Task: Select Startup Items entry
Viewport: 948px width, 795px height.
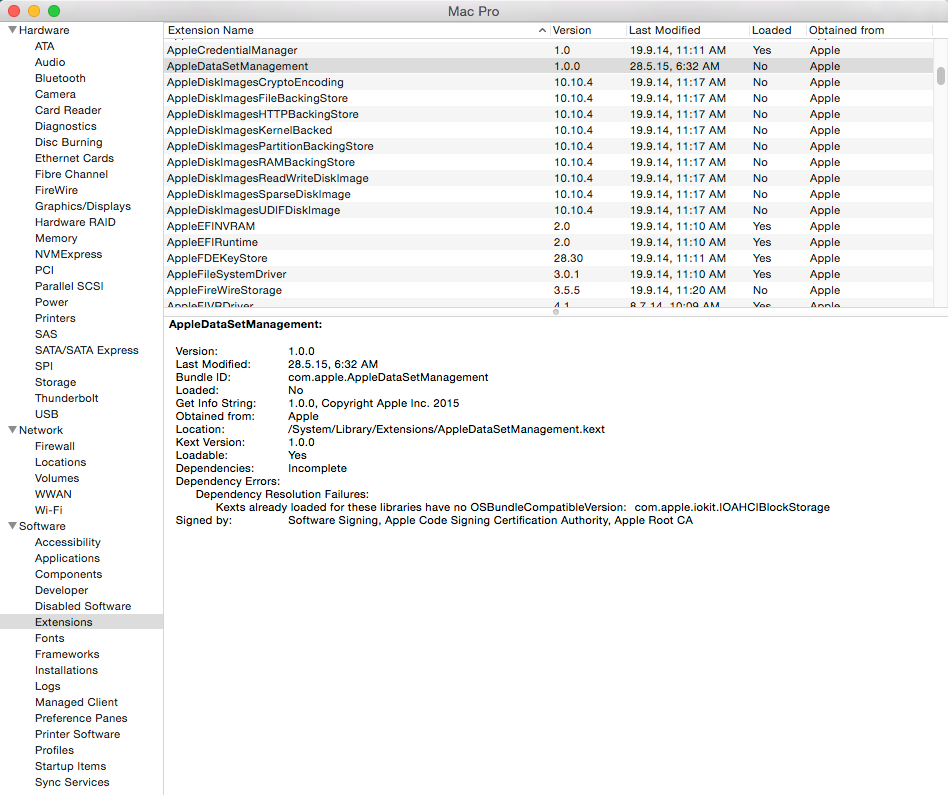Action: pyautogui.click(x=71, y=766)
